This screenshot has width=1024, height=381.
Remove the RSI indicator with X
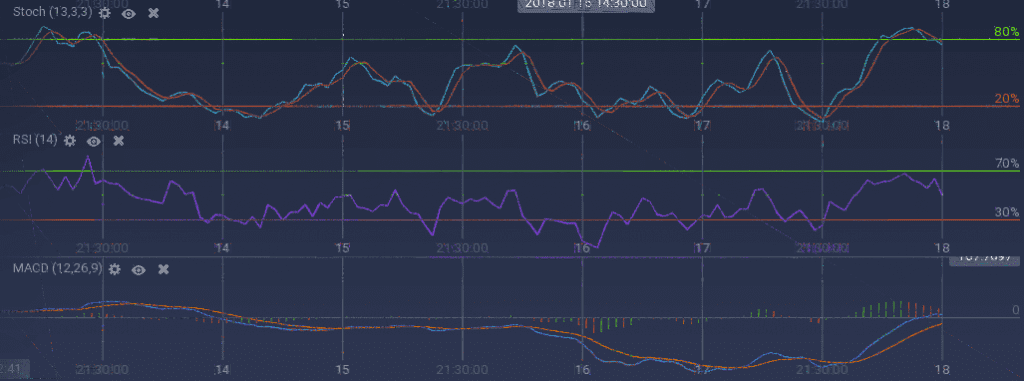click(x=118, y=140)
